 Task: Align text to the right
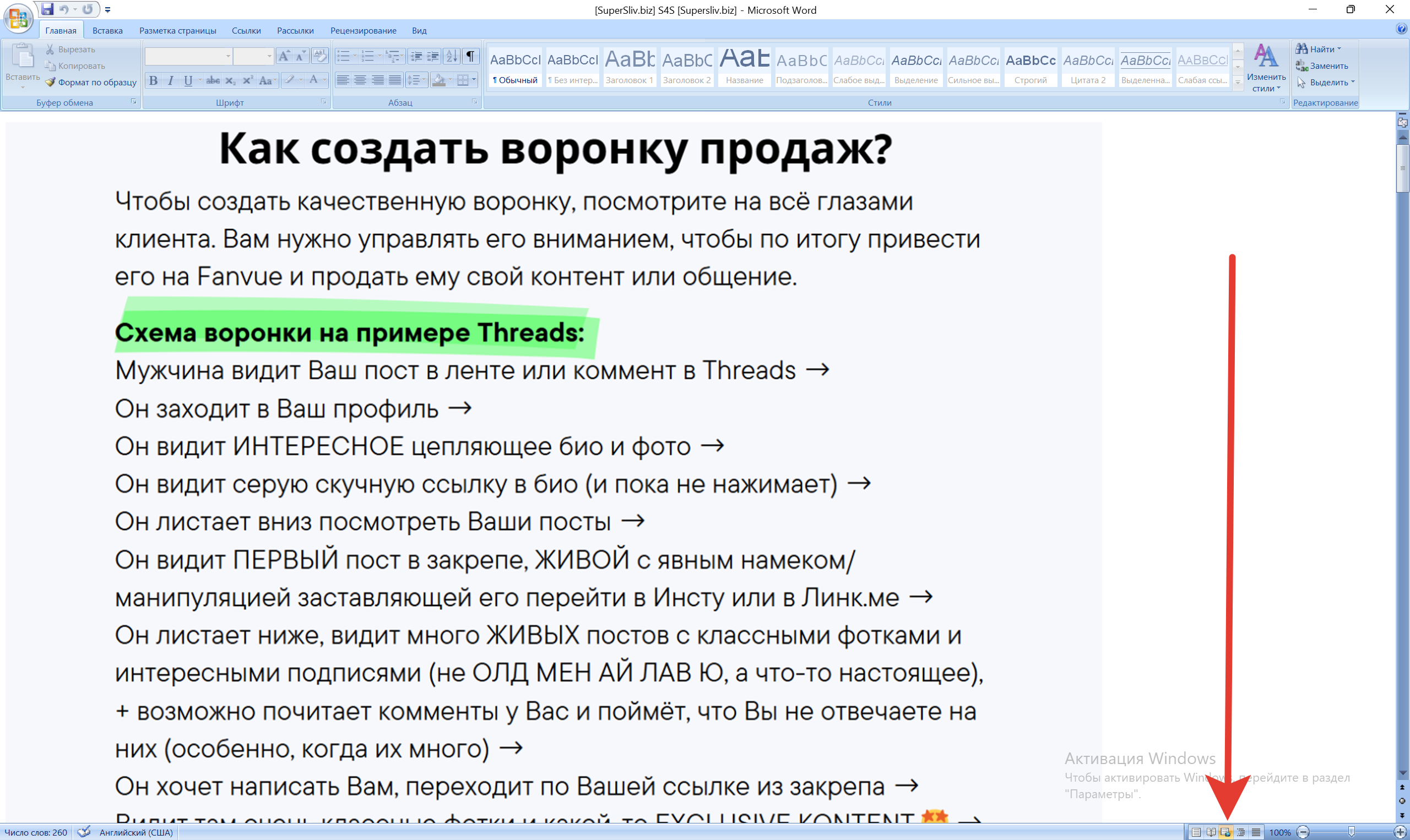click(x=378, y=80)
